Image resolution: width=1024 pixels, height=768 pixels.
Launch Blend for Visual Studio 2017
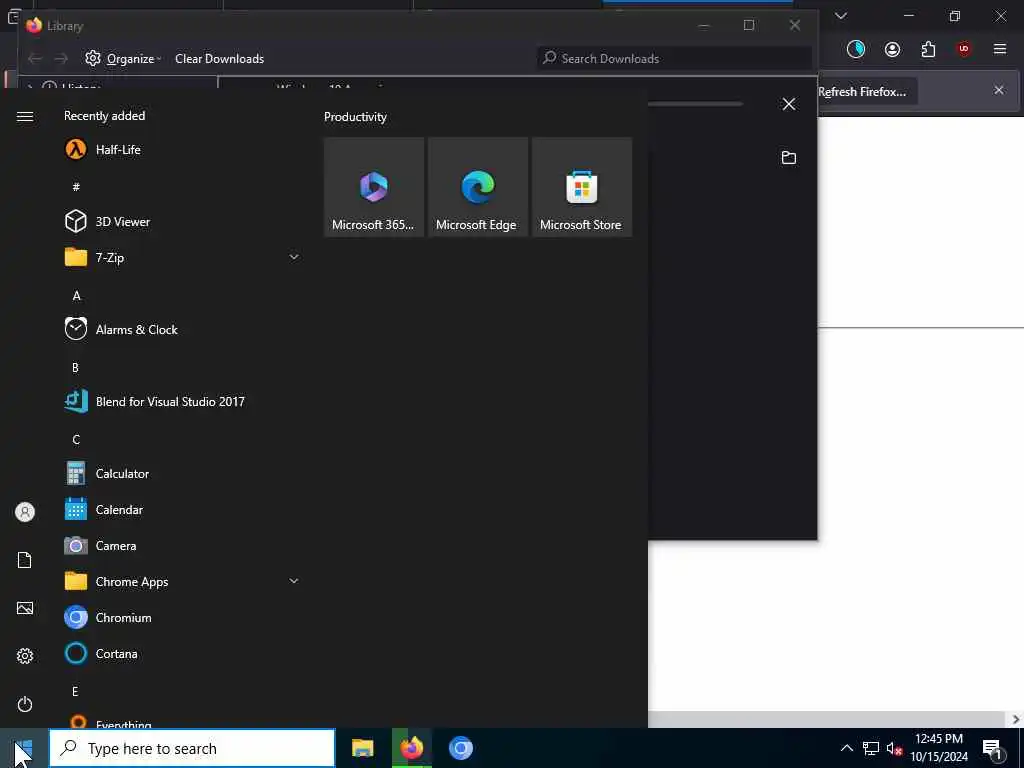click(x=181, y=402)
